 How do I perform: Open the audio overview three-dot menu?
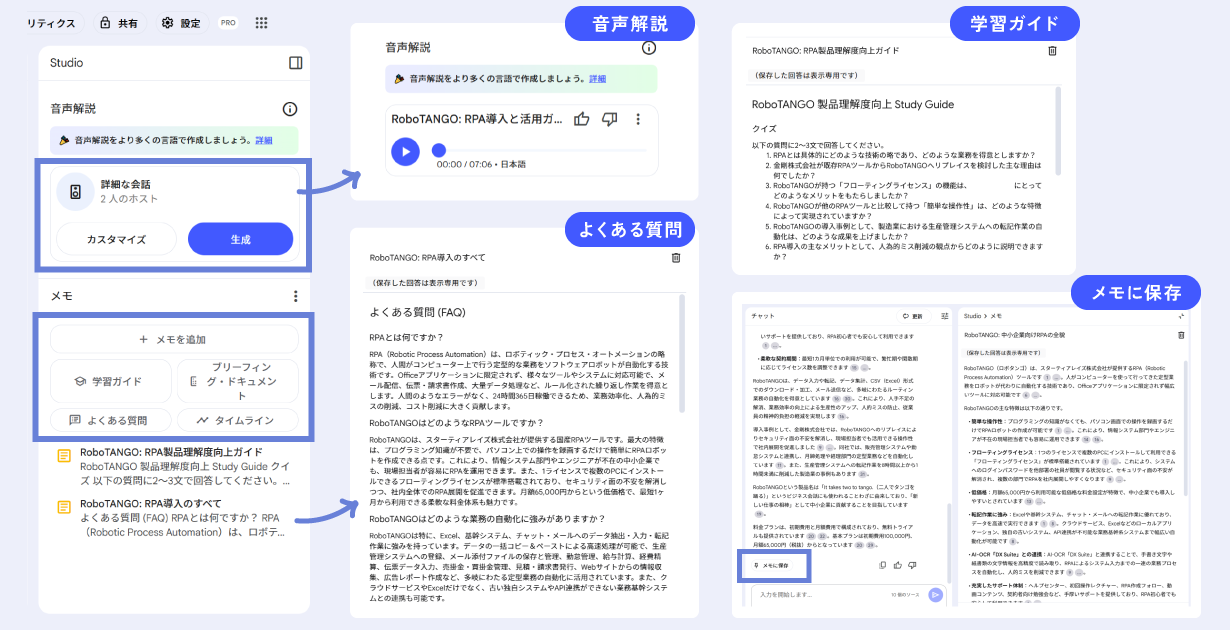point(638,119)
